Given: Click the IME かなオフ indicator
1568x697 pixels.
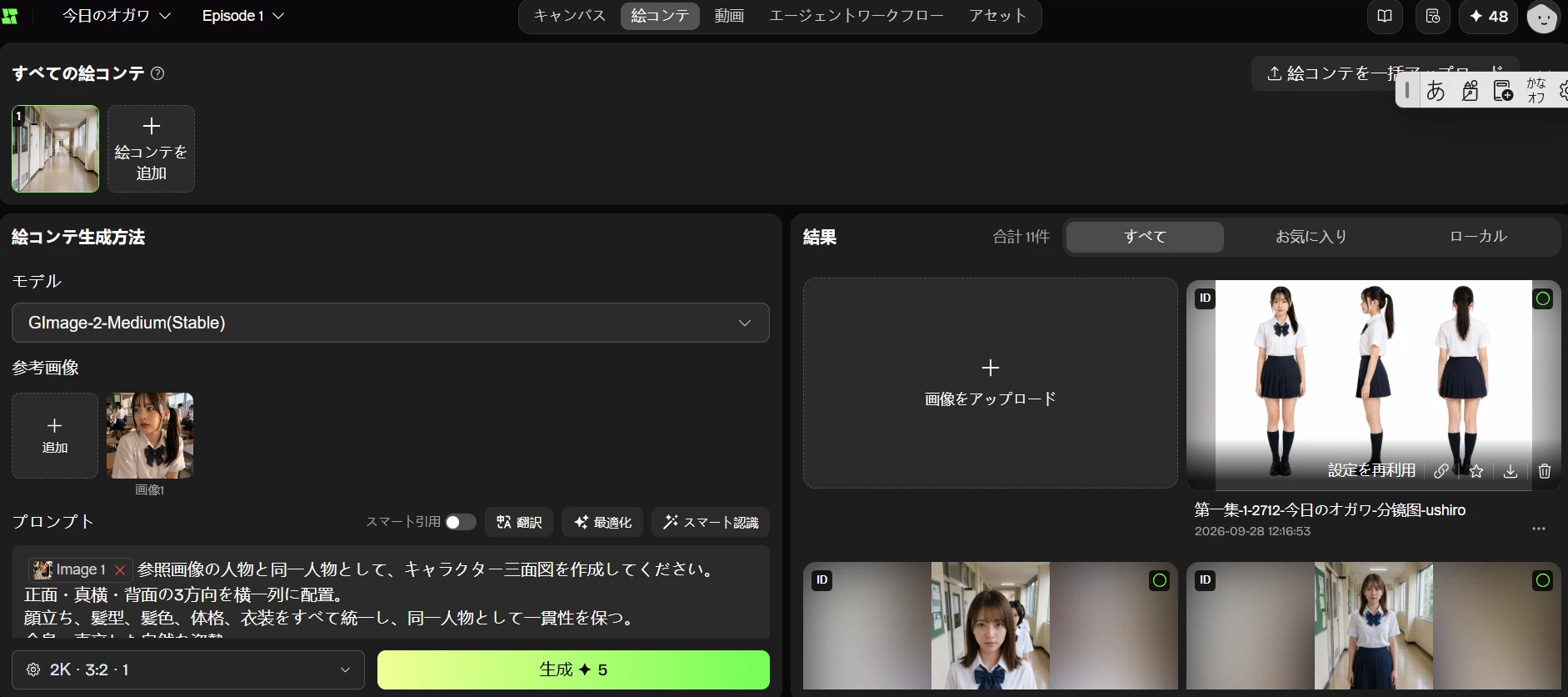Looking at the screenshot, I should (1536, 90).
